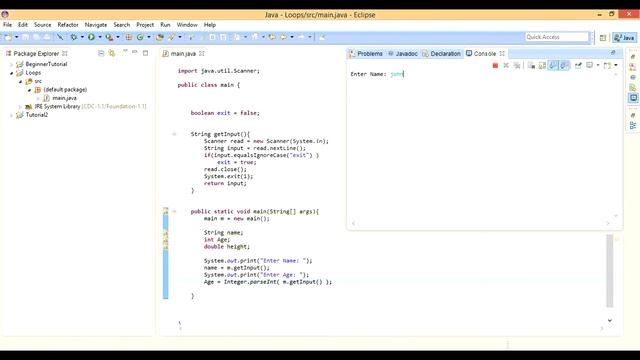Viewport: 640px width, 360px height.
Task: Click the Open Type toolbar icon
Action: 160,37
